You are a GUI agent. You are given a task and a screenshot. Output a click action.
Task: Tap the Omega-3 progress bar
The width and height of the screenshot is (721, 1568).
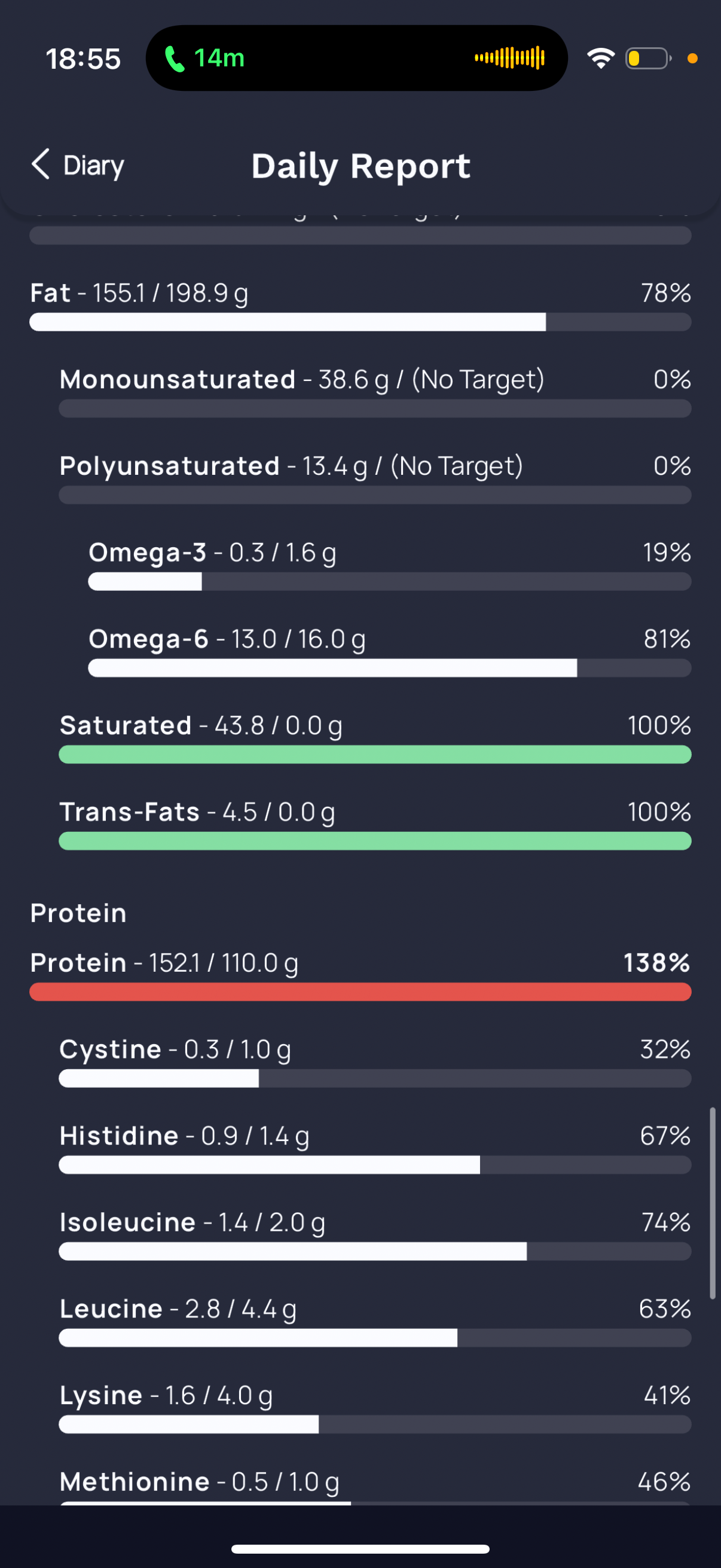click(389, 582)
